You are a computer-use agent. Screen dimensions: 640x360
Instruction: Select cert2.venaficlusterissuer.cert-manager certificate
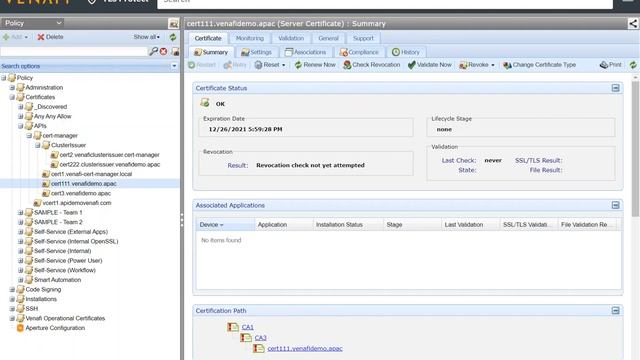pos(109,155)
